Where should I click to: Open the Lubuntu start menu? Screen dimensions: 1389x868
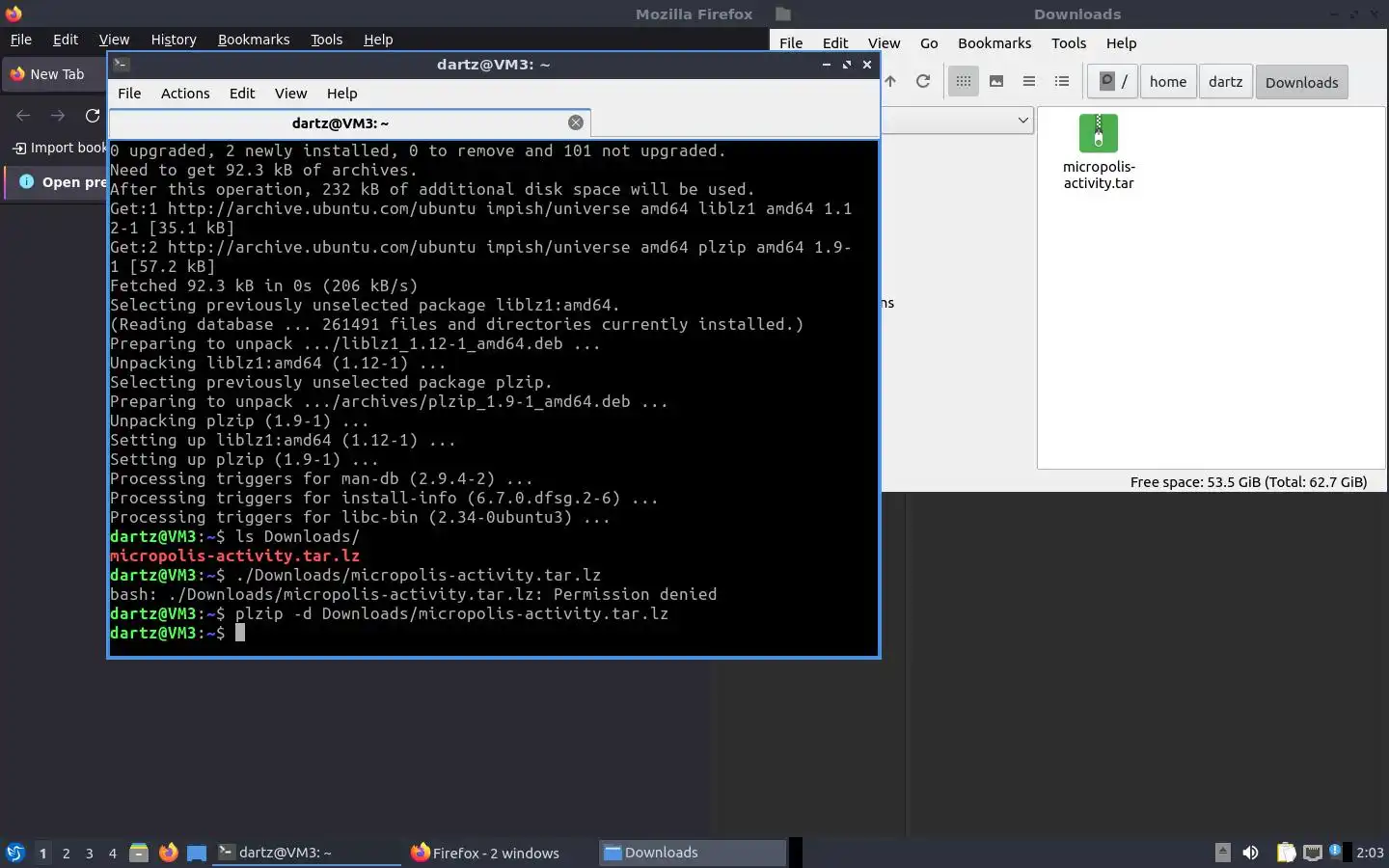tap(15, 853)
